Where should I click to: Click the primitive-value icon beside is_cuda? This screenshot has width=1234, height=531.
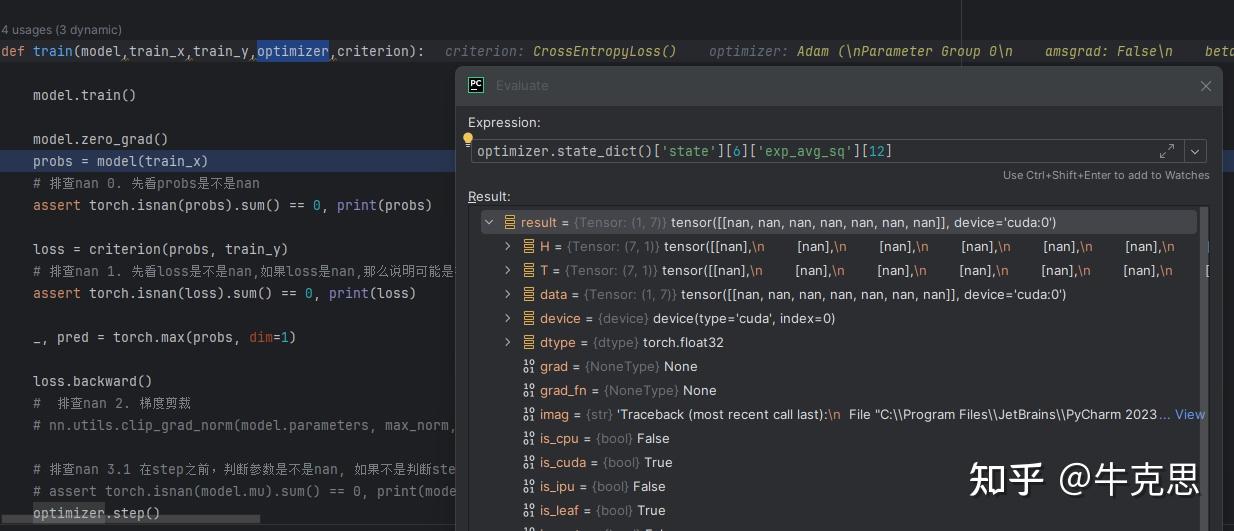point(530,462)
